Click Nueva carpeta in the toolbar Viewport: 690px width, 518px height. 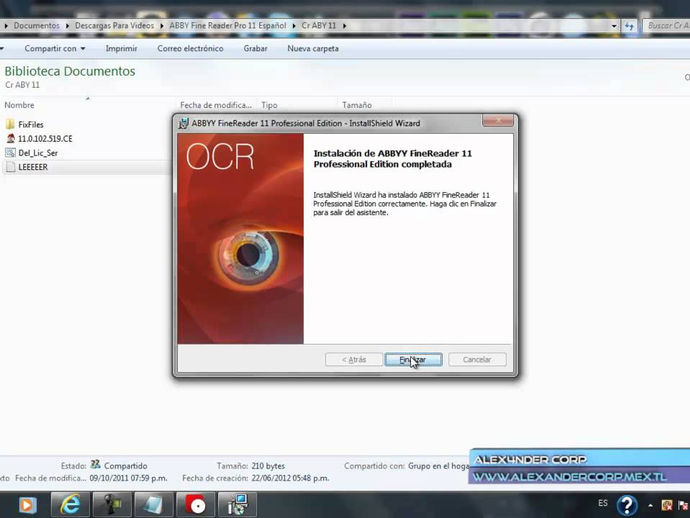click(313, 48)
